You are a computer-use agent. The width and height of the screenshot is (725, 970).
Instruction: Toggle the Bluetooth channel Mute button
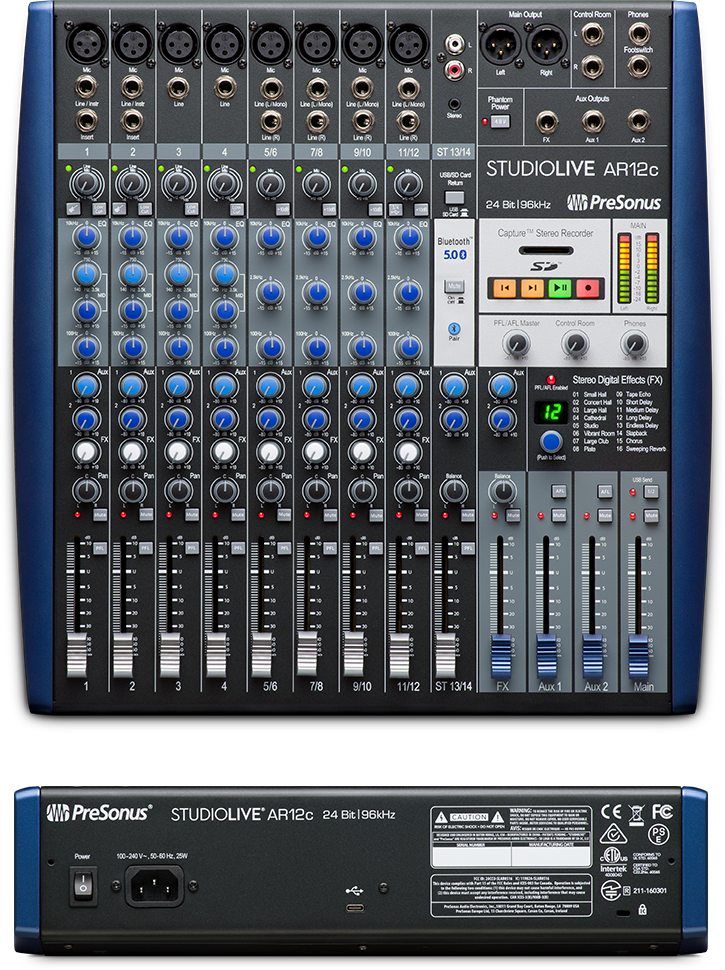point(453,286)
